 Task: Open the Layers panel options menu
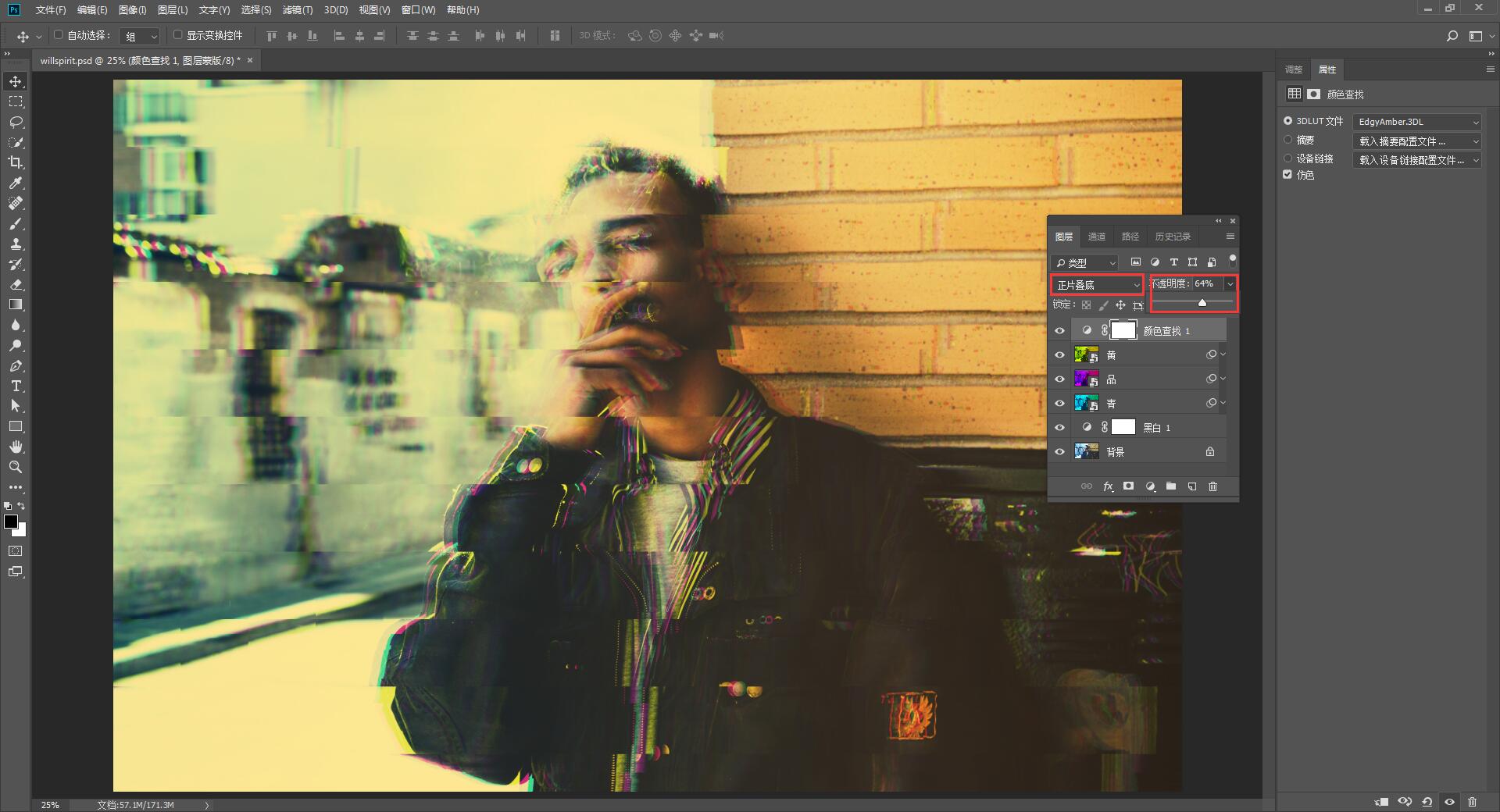tap(1230, 237)
